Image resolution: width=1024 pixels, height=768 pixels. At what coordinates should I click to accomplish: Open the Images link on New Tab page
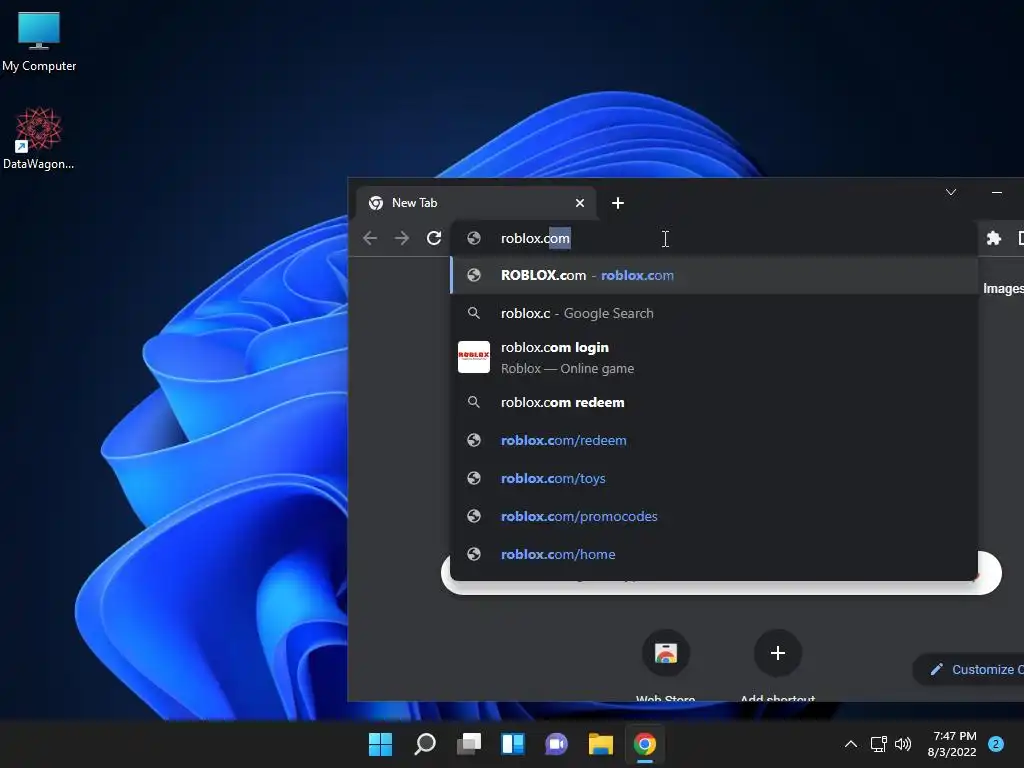pos(1003,289)
